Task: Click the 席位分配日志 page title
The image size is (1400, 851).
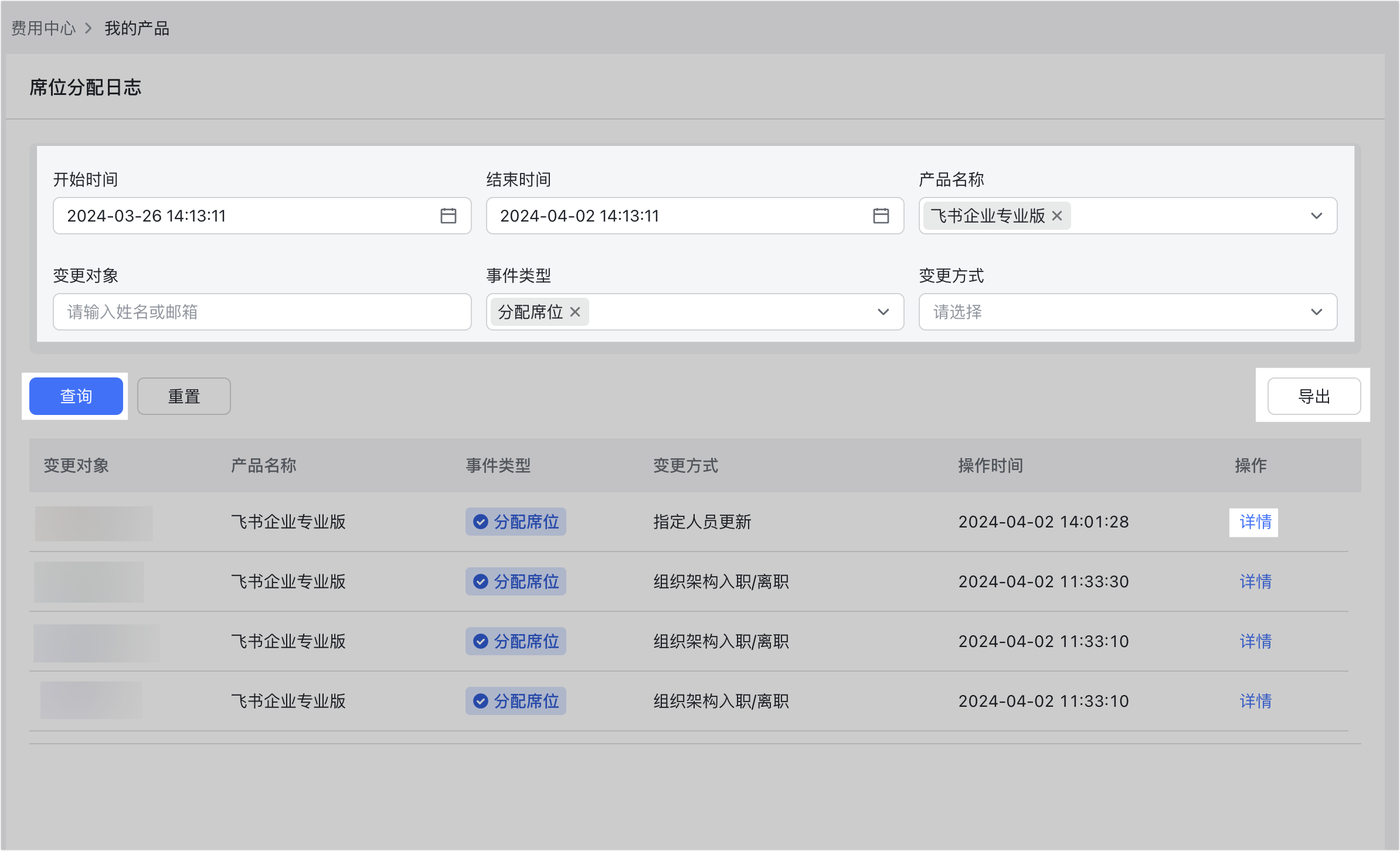Action: 86,87
